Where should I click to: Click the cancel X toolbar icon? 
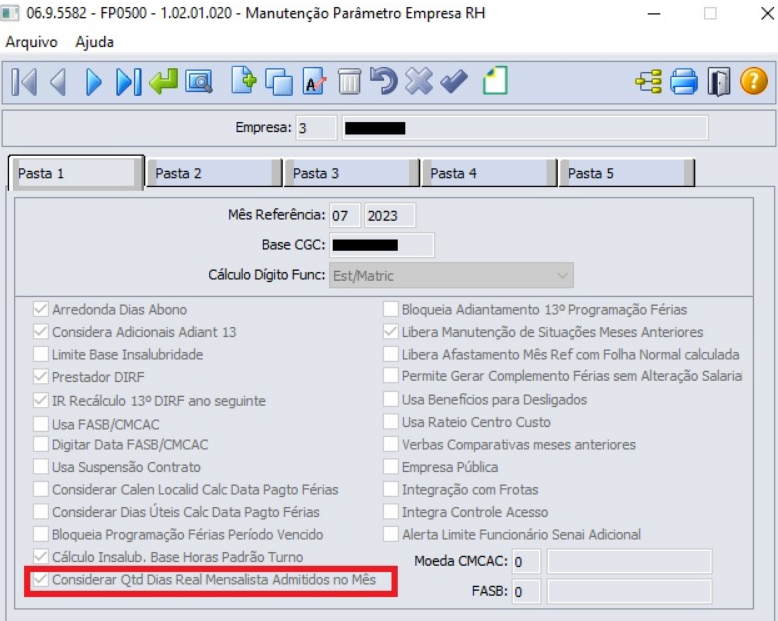(x=419, y=81)
